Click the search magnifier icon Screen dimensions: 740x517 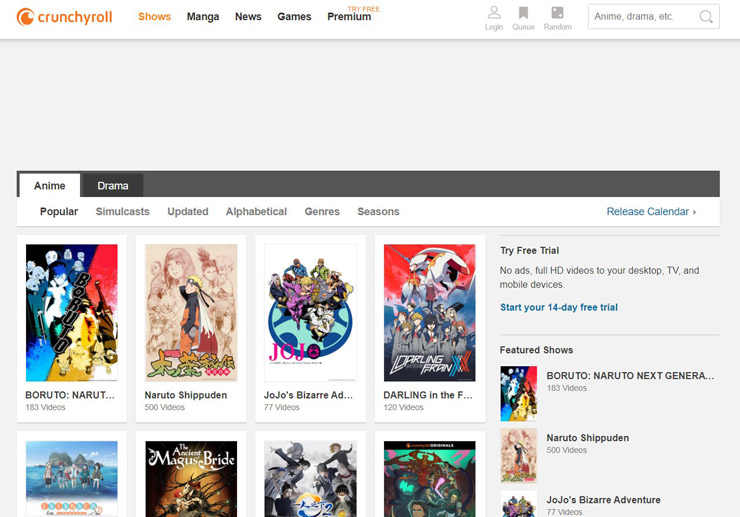click(706, 17)
